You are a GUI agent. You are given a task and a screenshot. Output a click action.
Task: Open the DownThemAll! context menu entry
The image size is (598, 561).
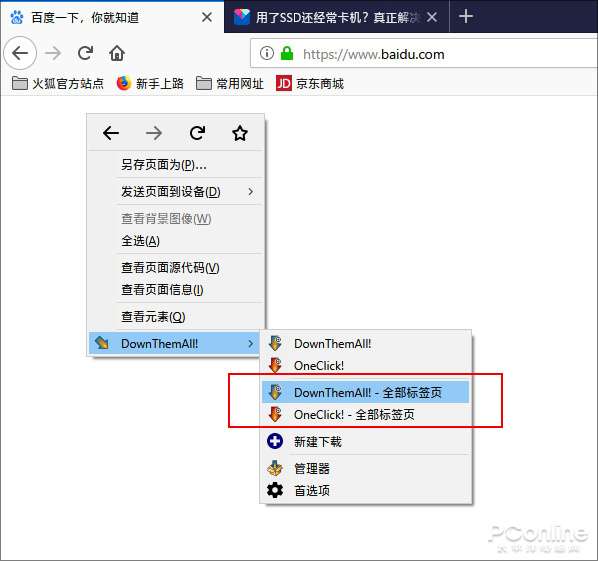click(174, 343)
